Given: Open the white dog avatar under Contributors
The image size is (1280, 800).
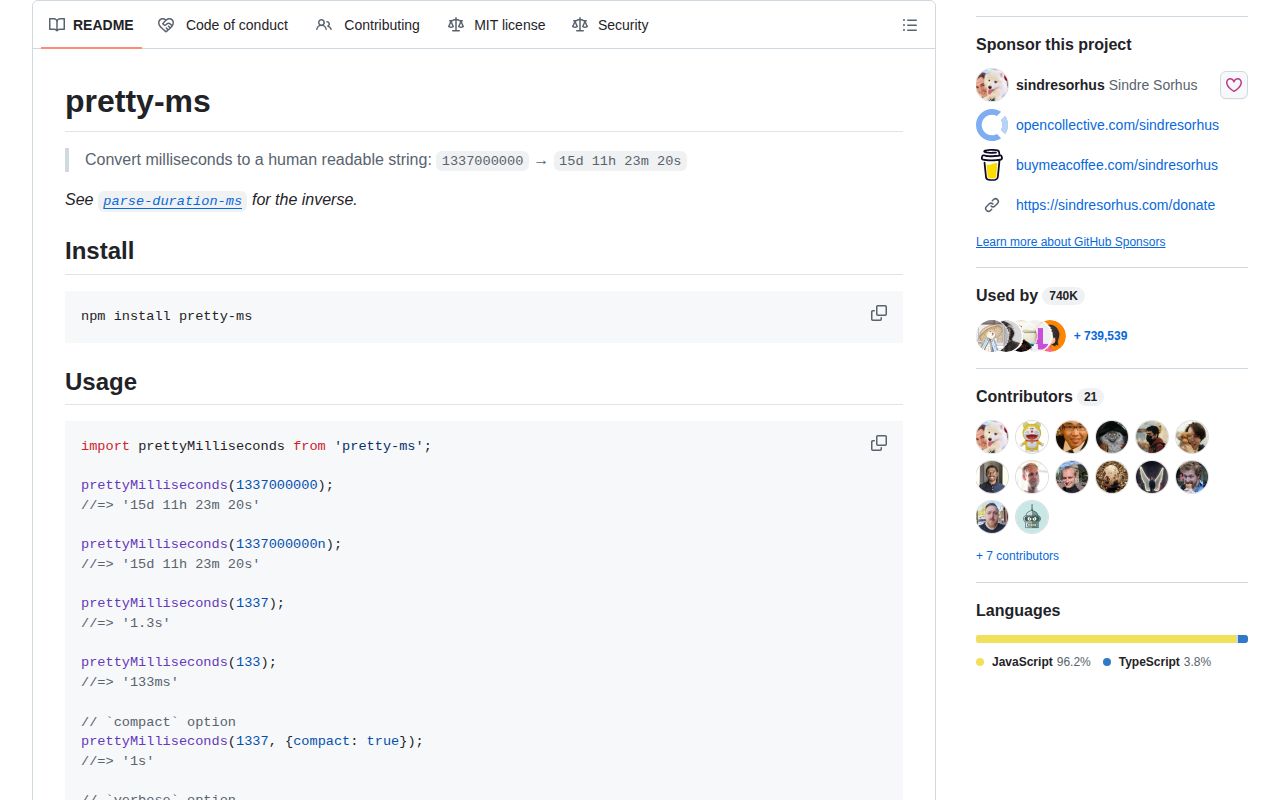Looking at the screenshot, I should 992,437.
